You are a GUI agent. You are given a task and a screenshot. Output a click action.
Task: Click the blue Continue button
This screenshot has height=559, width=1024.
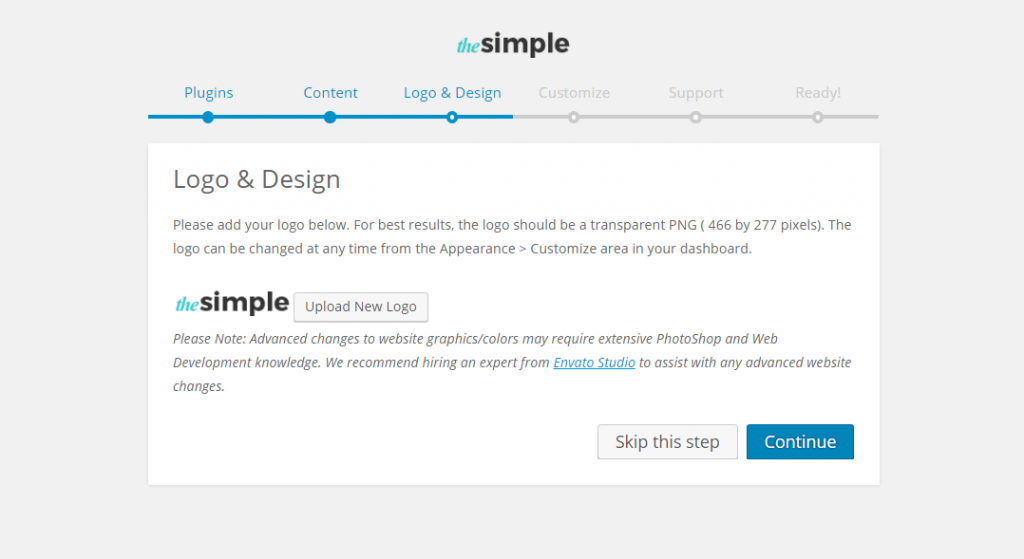click(x=800, y=441)
